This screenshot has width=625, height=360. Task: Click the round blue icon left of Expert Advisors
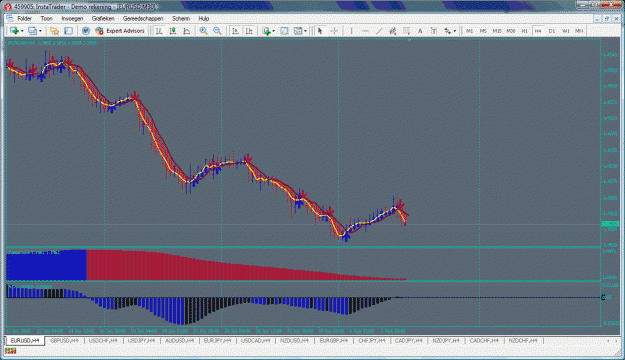click(86, 31)
